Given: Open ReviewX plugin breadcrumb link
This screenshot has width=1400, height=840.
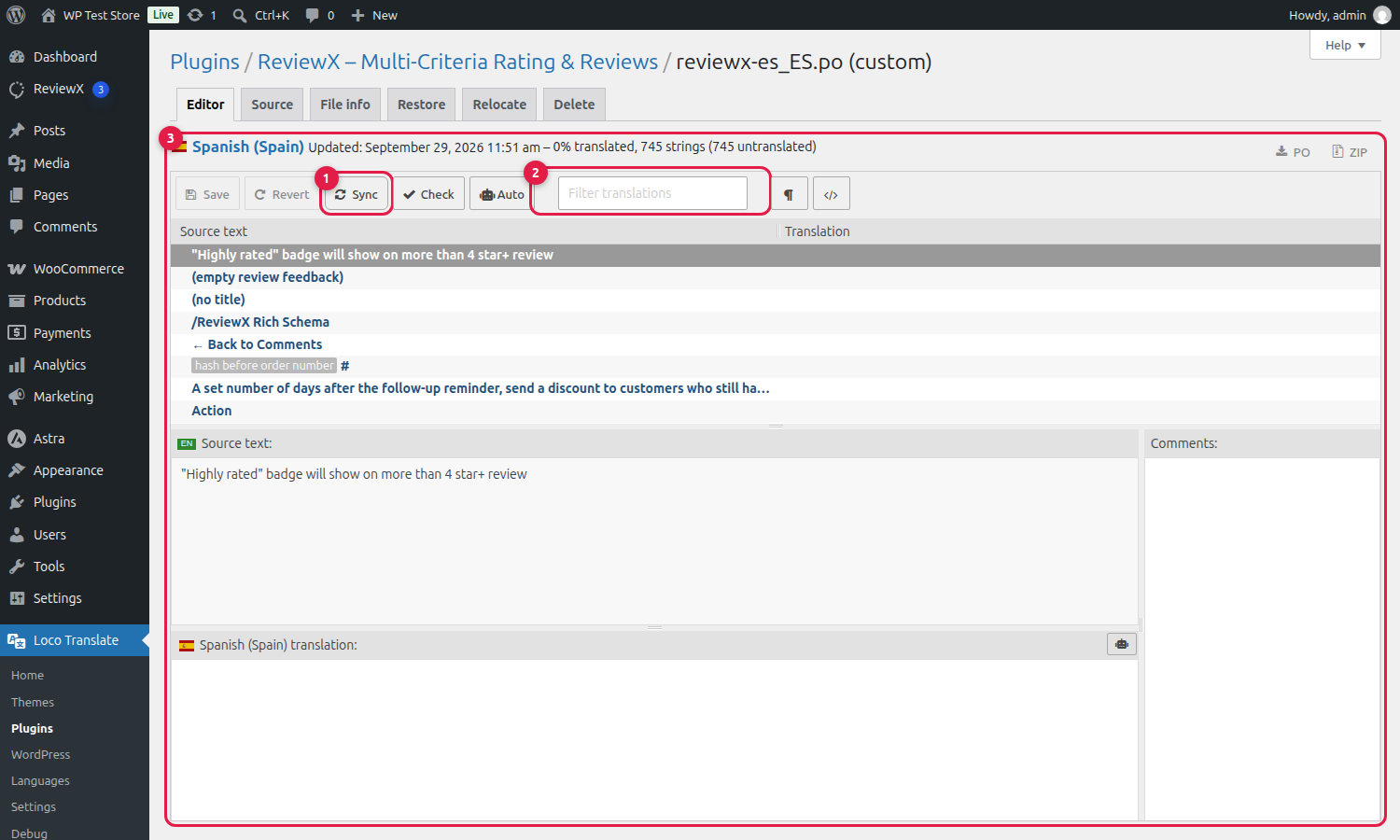Looking at the screenshot, I should pyautogui.click(x=457, y=62).
